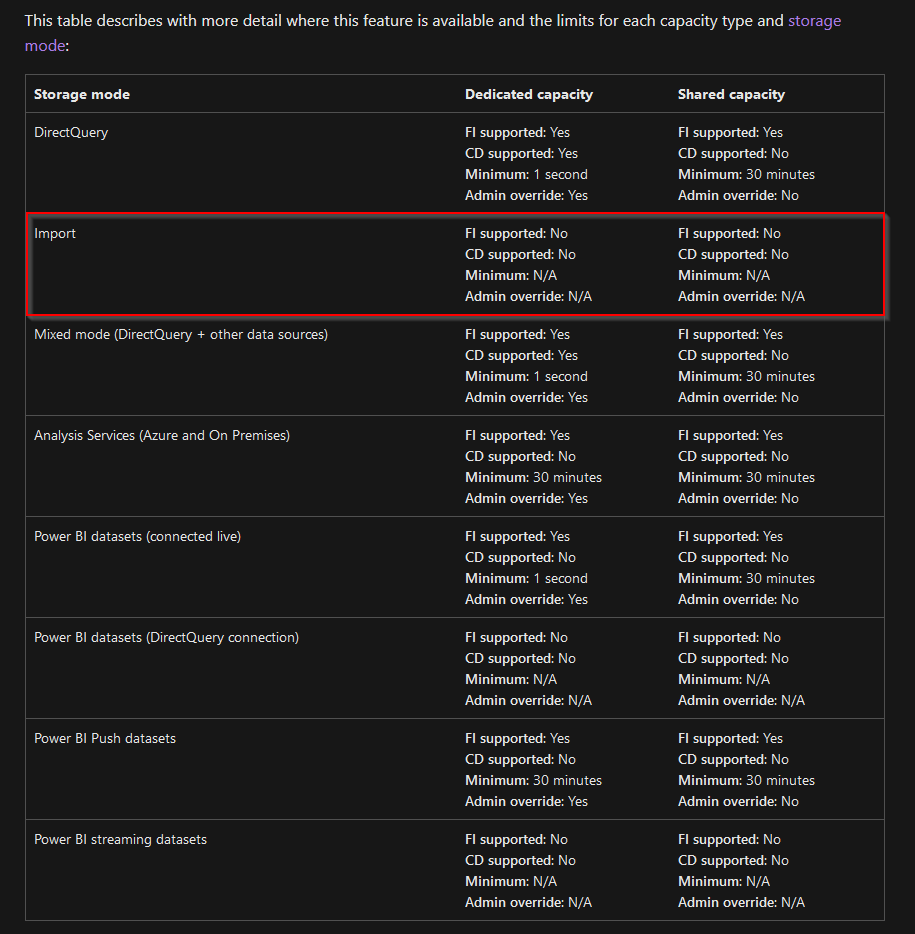This screenshot has height=934, width=915.
Task: Select the Power BI datasets (DirectQuery connection) label
Action: tap(166, 637)
